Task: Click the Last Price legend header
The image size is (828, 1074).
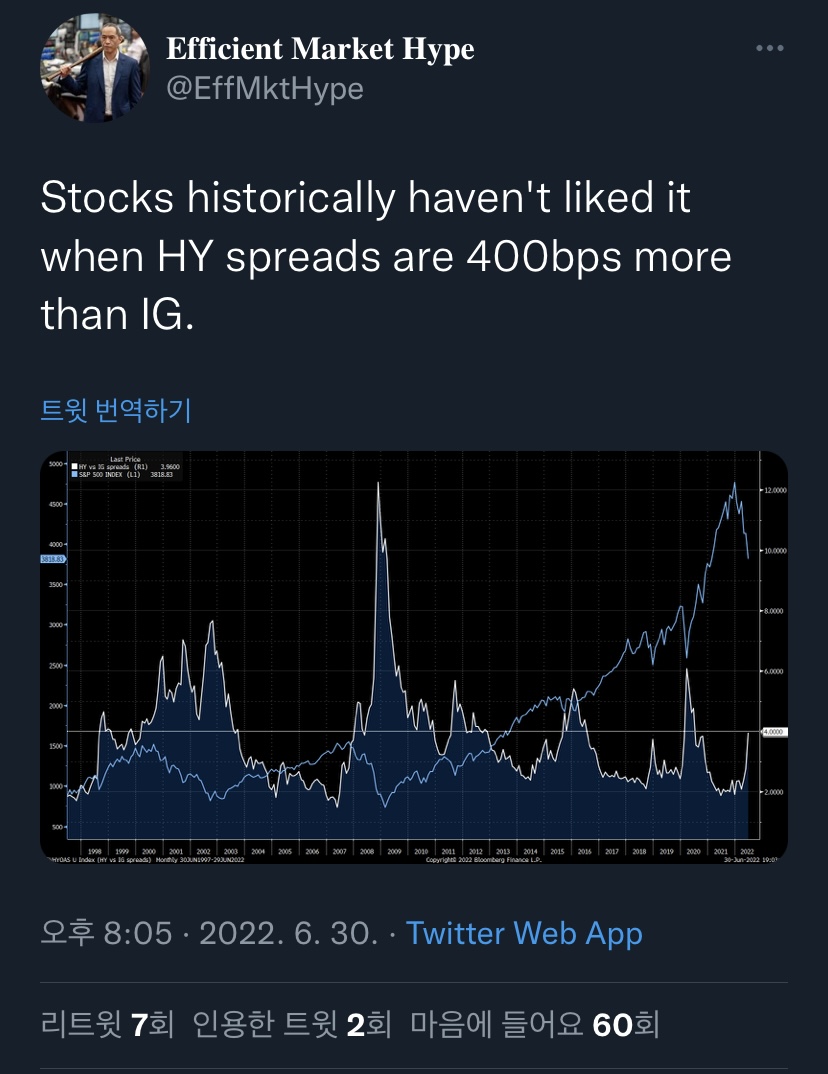Action: (125, 459)
